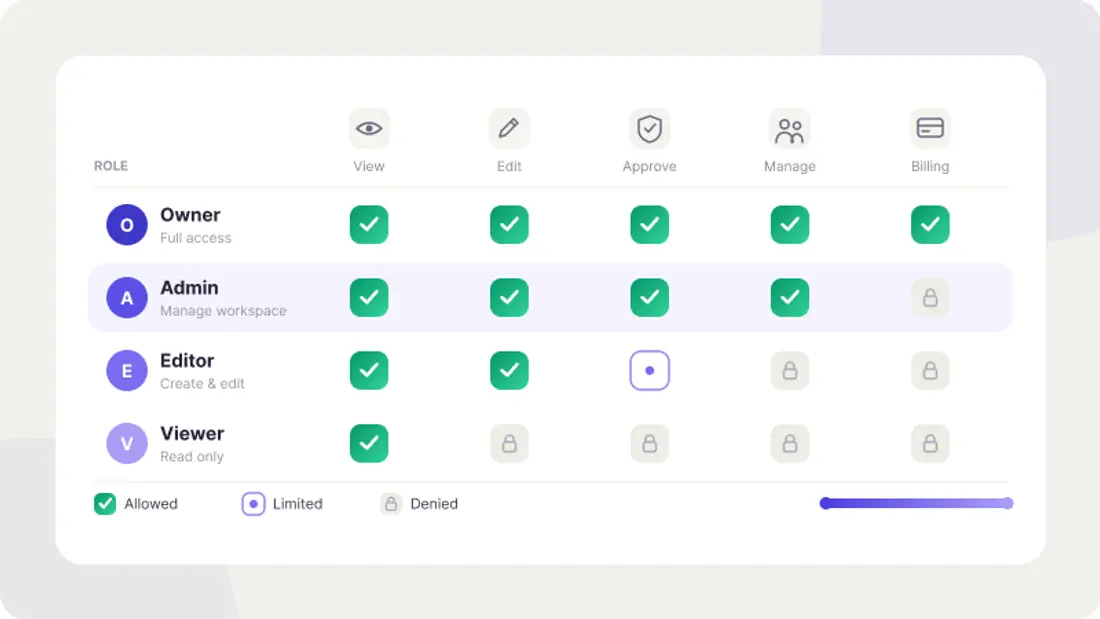Toggle Viewer's View permission checkbox

(369, 444)
